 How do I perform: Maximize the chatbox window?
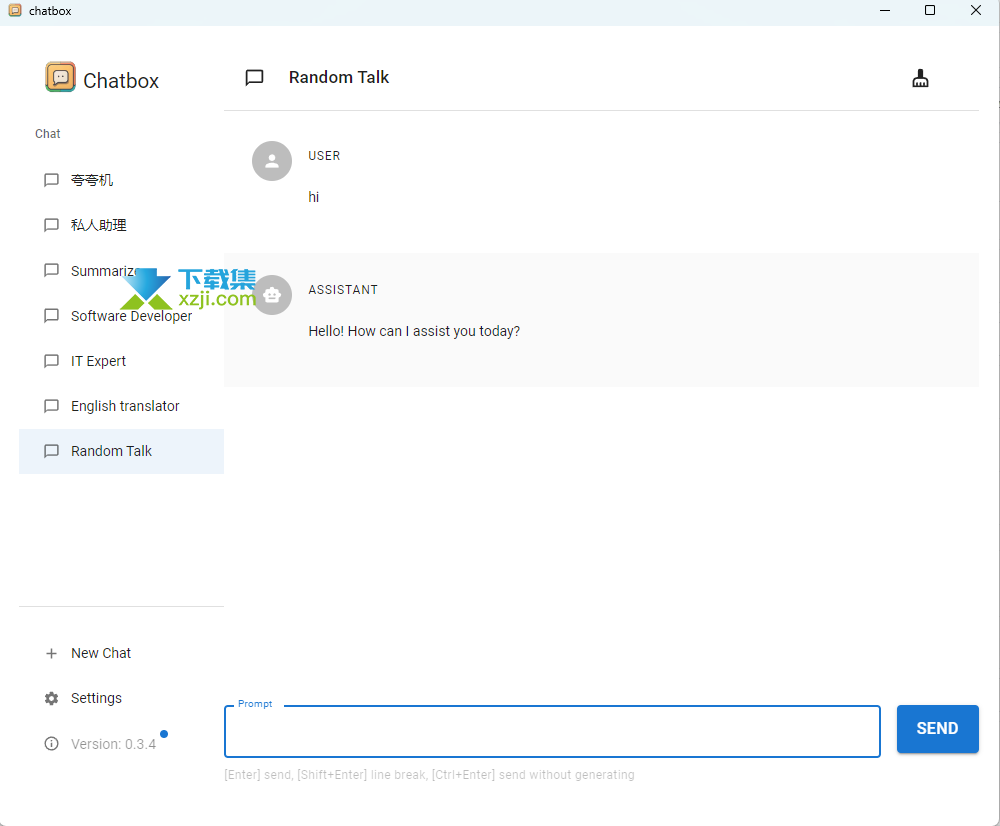pyautogui.click(x=930, y=10)
